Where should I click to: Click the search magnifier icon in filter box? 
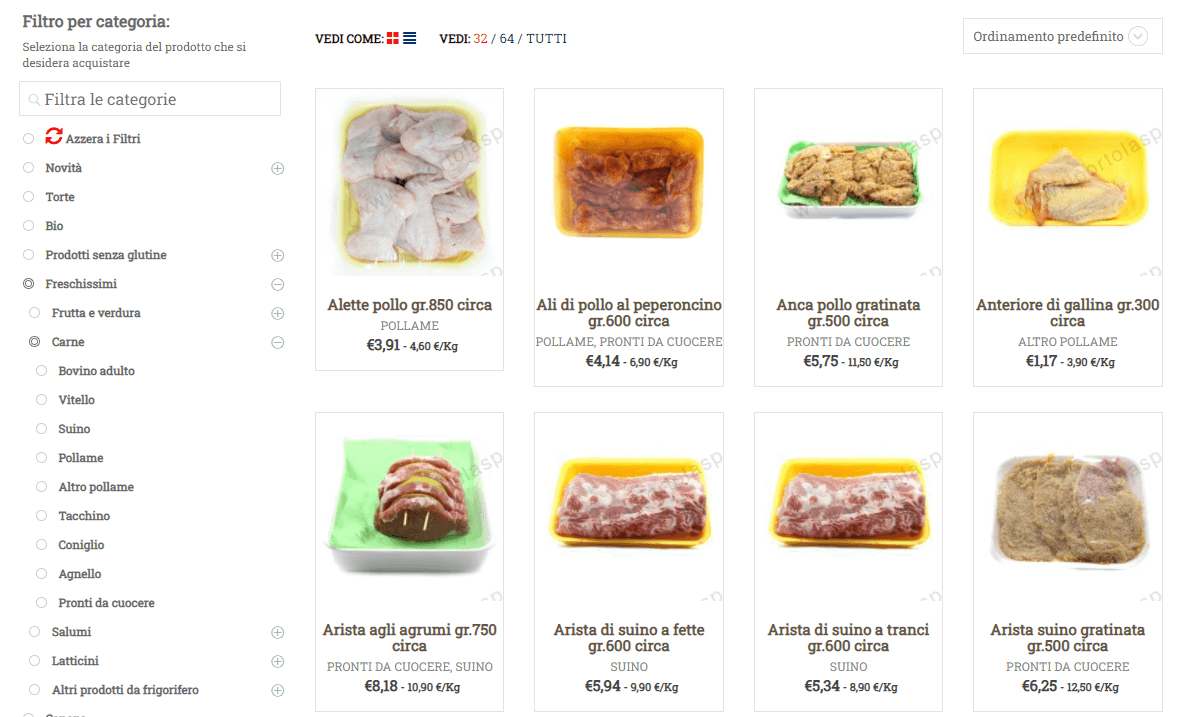point(36,100)
